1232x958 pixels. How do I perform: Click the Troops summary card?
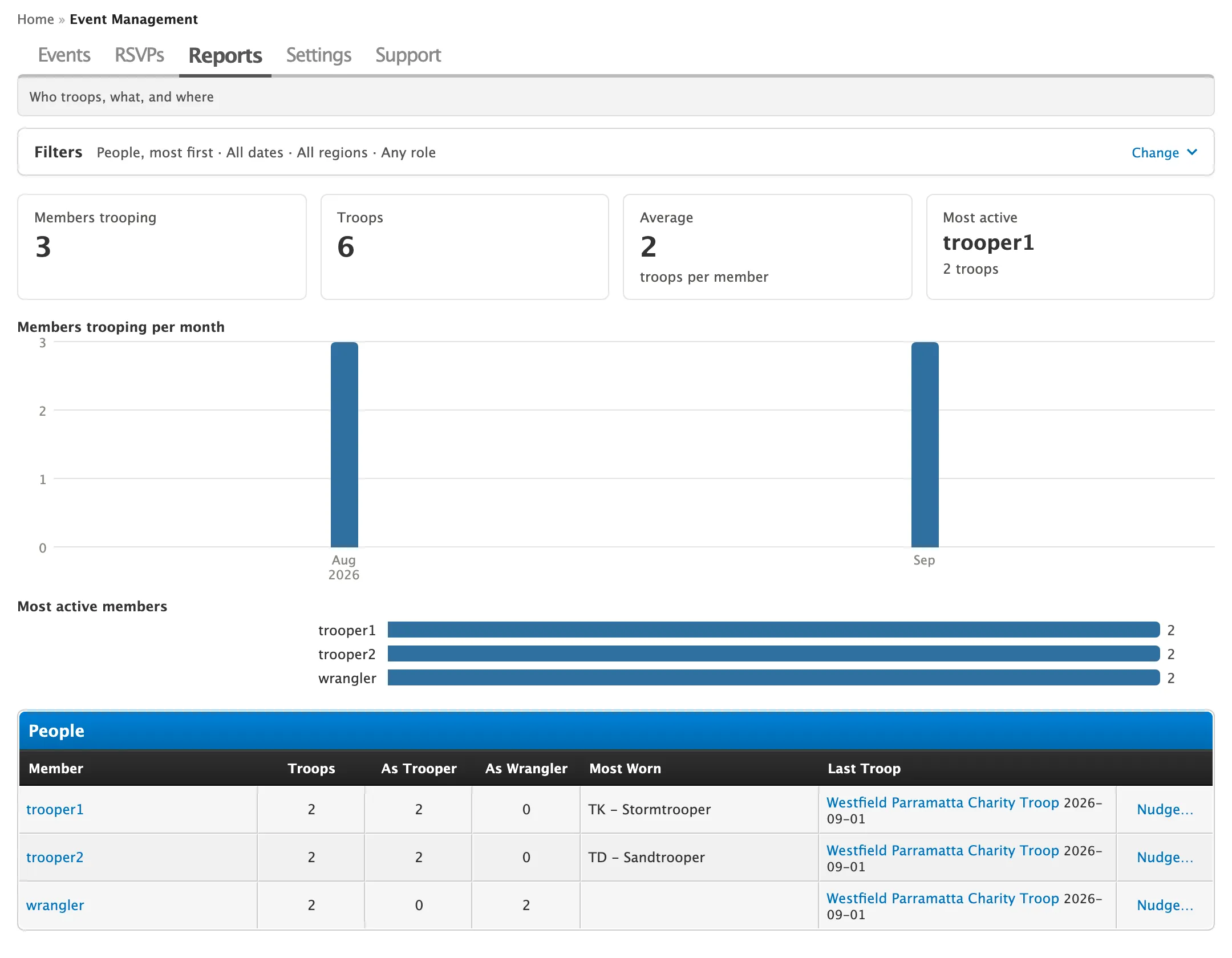[465, 247]
